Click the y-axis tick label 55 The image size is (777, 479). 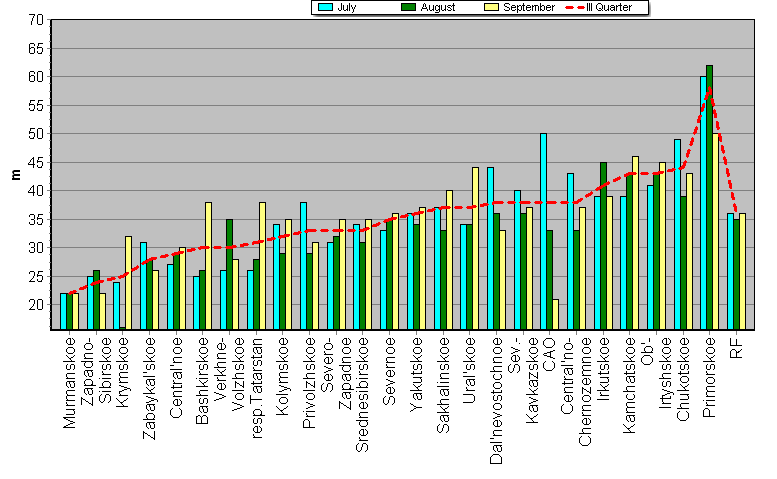pyautogui.click(x=36, y=106)
